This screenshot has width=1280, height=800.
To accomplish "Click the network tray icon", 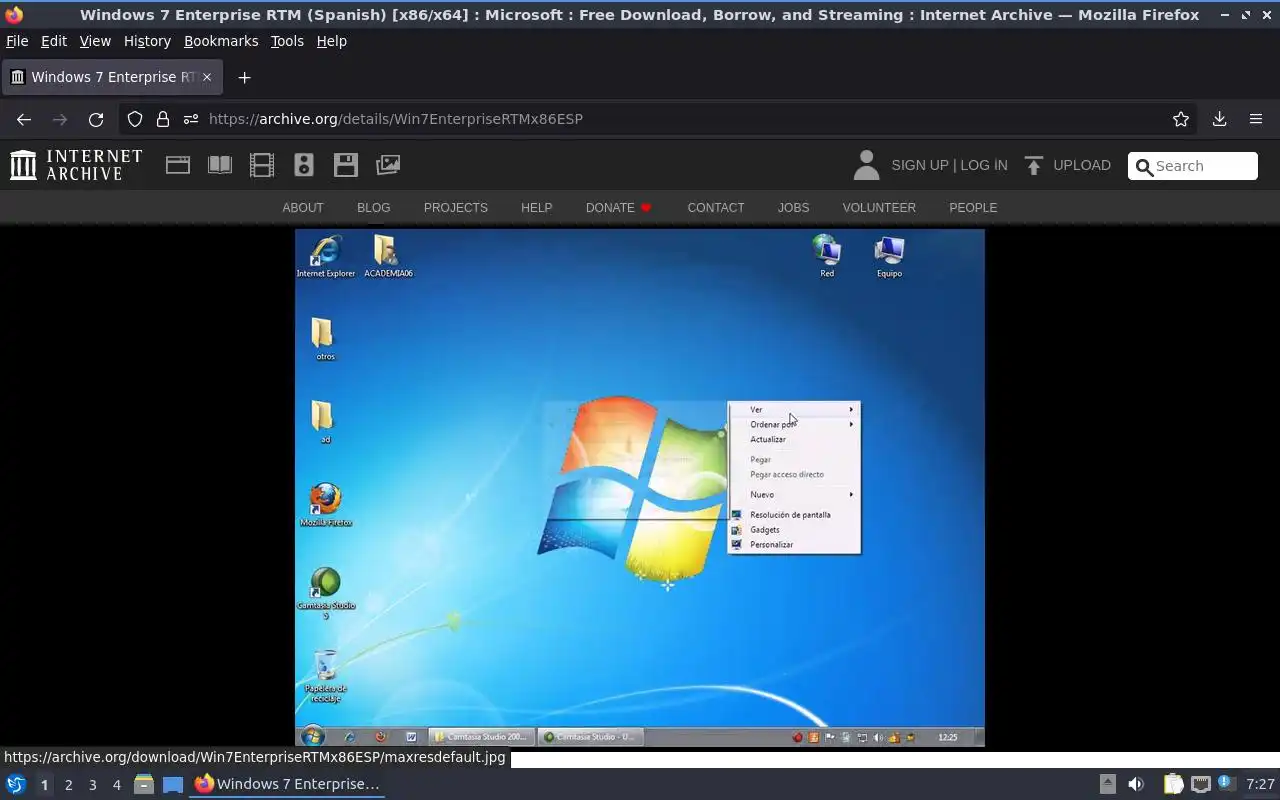I will 1201,784.
